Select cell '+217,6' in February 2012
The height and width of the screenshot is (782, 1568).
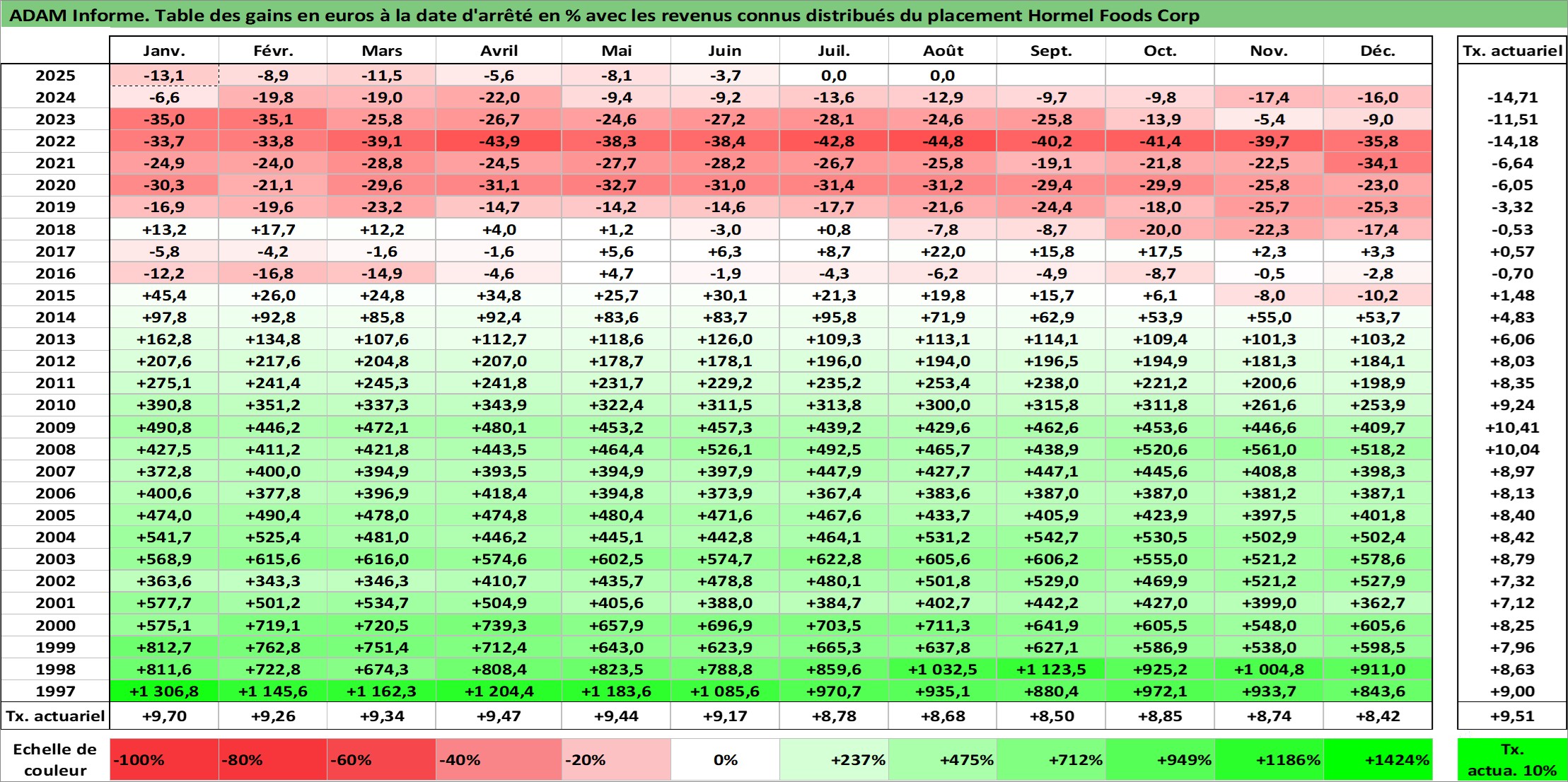tap(273, 361)
